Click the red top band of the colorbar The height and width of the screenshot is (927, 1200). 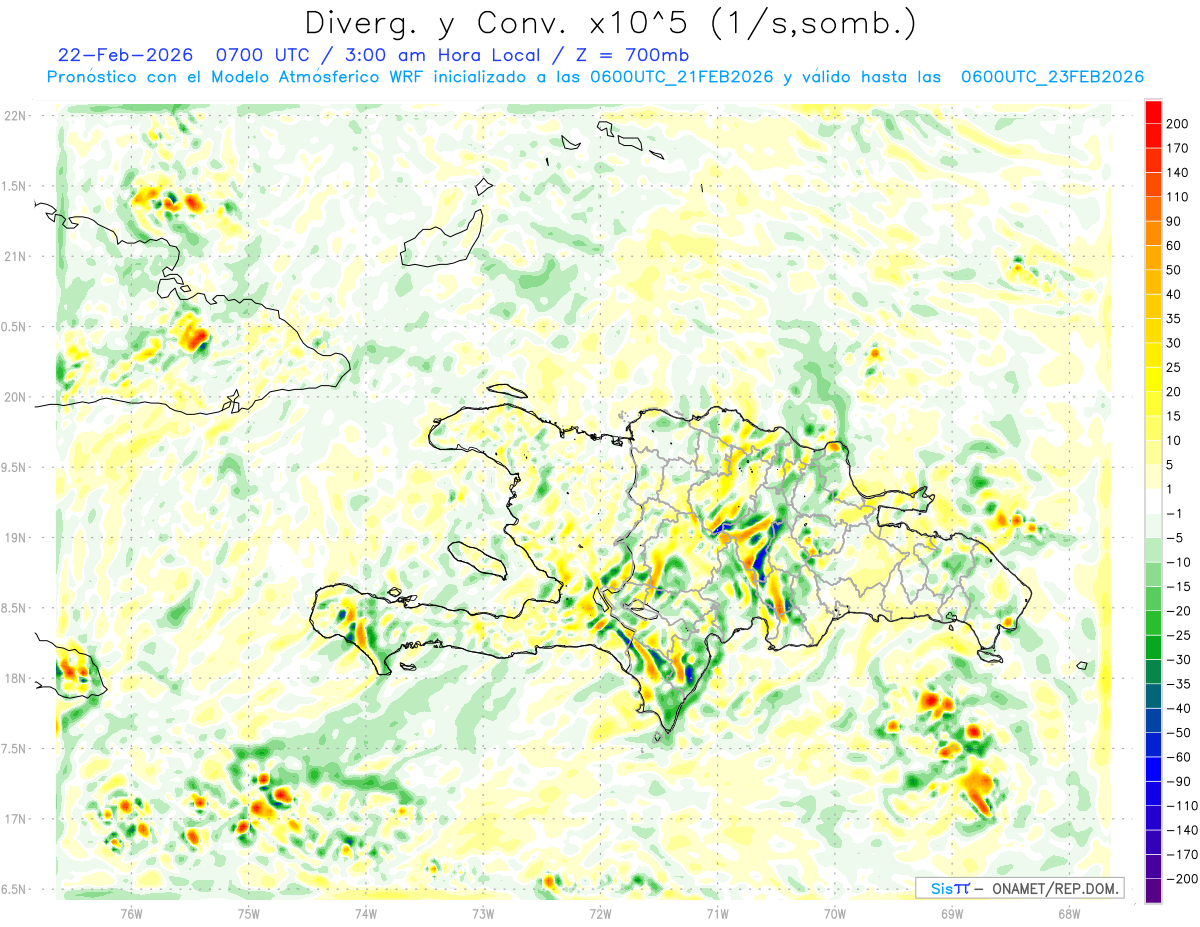(1154, 112)
